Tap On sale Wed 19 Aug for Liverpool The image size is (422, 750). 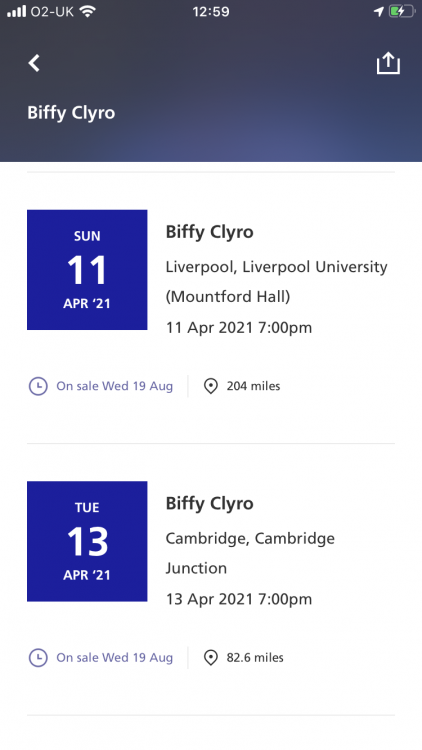tap(115, 386)
